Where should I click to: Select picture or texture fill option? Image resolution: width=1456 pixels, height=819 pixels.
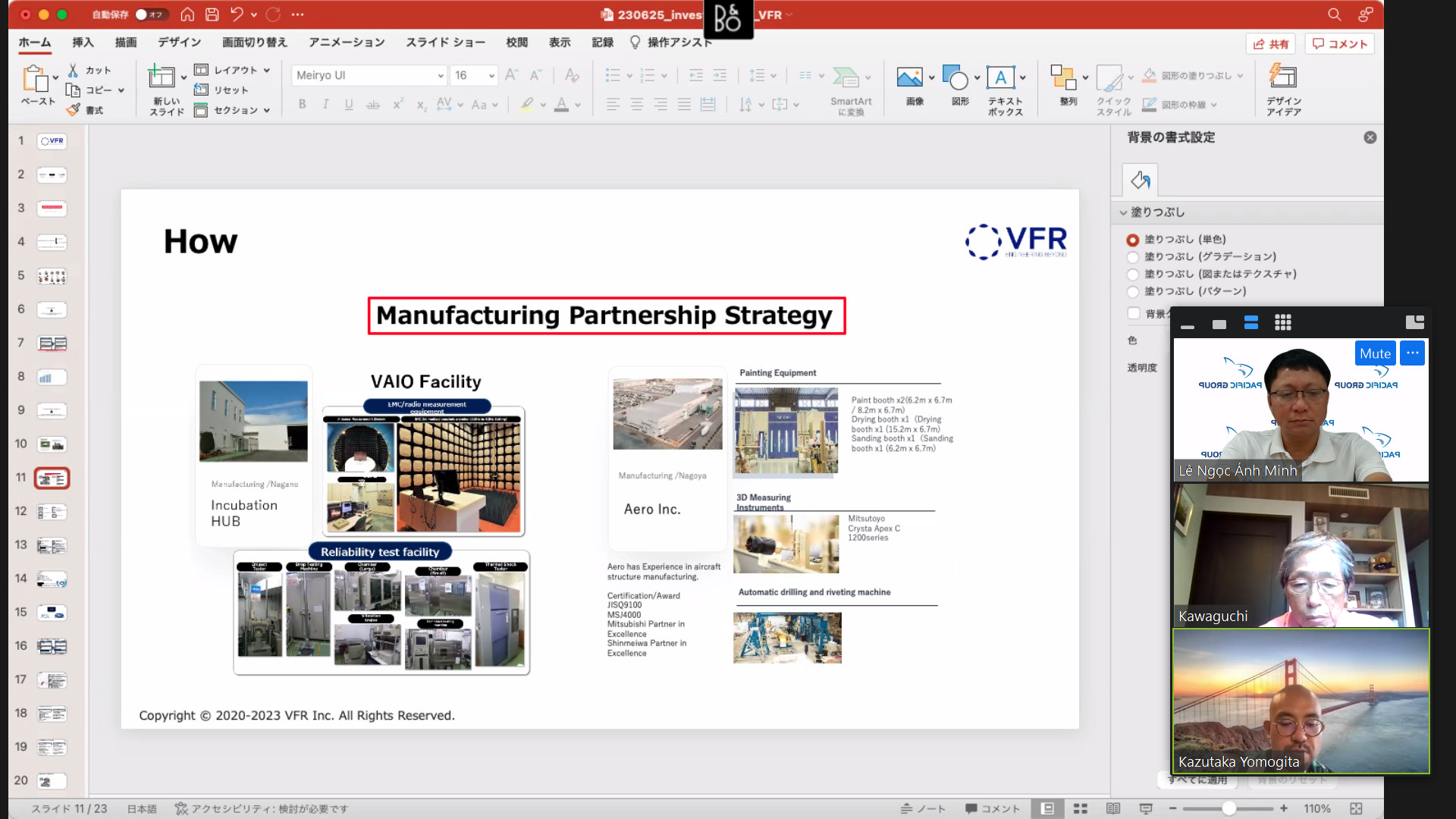pos(1133,275)
